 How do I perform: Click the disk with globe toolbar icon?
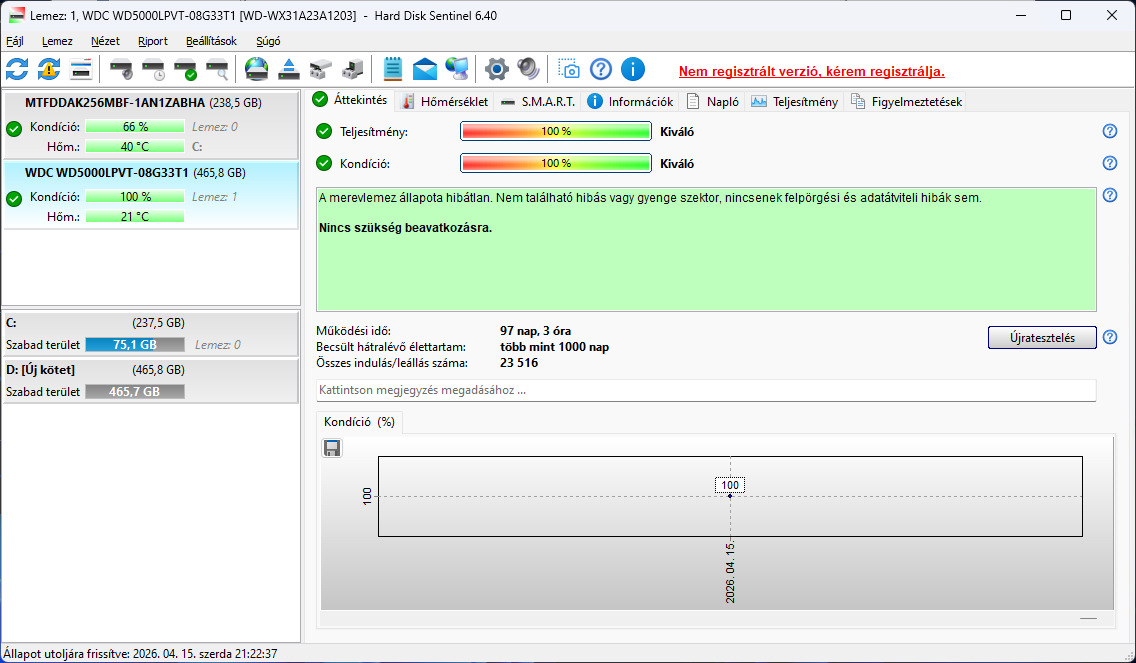pyautogui.click(x=256, y=70)
